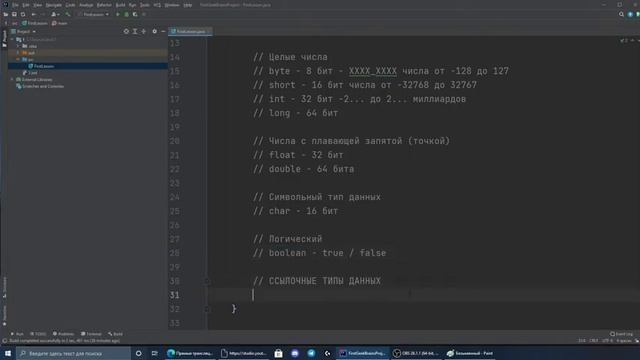This screenshot has width=640, height=360.
Task: Click the Back navigation arrow in toolbar
Action: pos(34,14)
